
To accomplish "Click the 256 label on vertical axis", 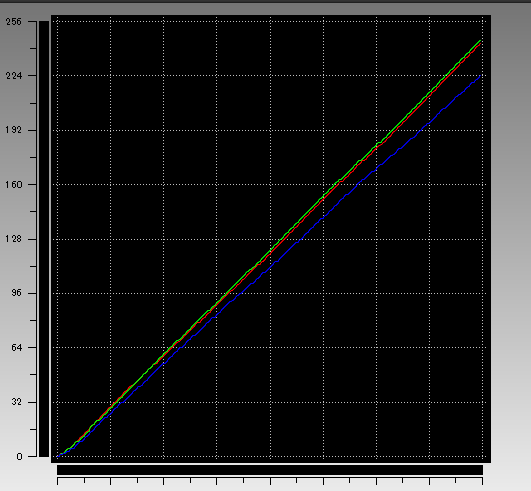I will click(x=14, y=22).
